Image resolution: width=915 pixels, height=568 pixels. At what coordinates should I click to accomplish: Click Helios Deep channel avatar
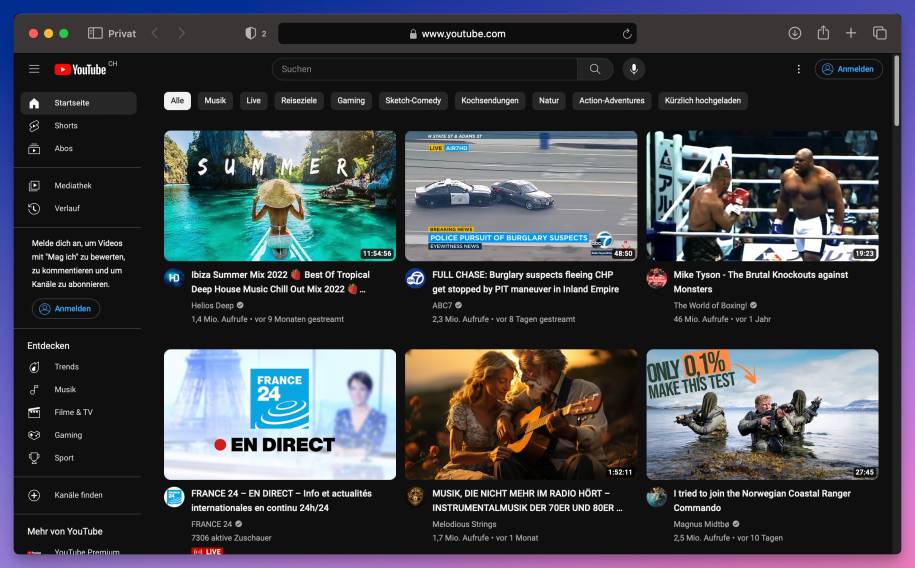click(174, 278)
